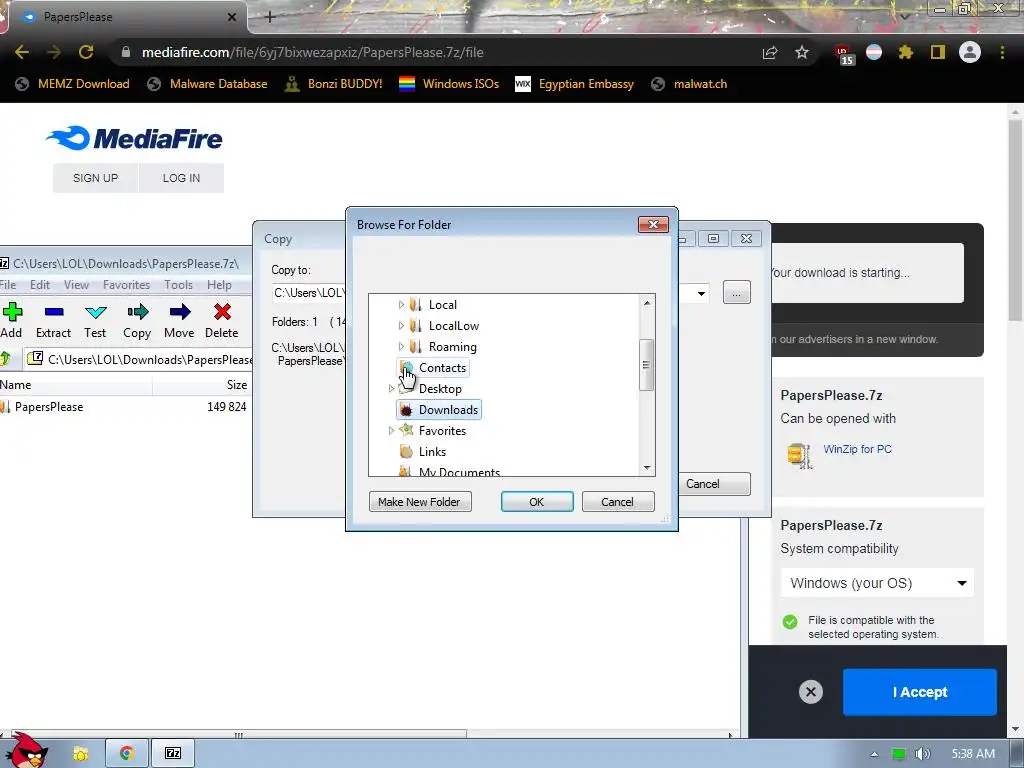The height and width of the screenshot is (768, 1024).
Task: Expand the Desktop folder in tree
Action: coord(391,389)
